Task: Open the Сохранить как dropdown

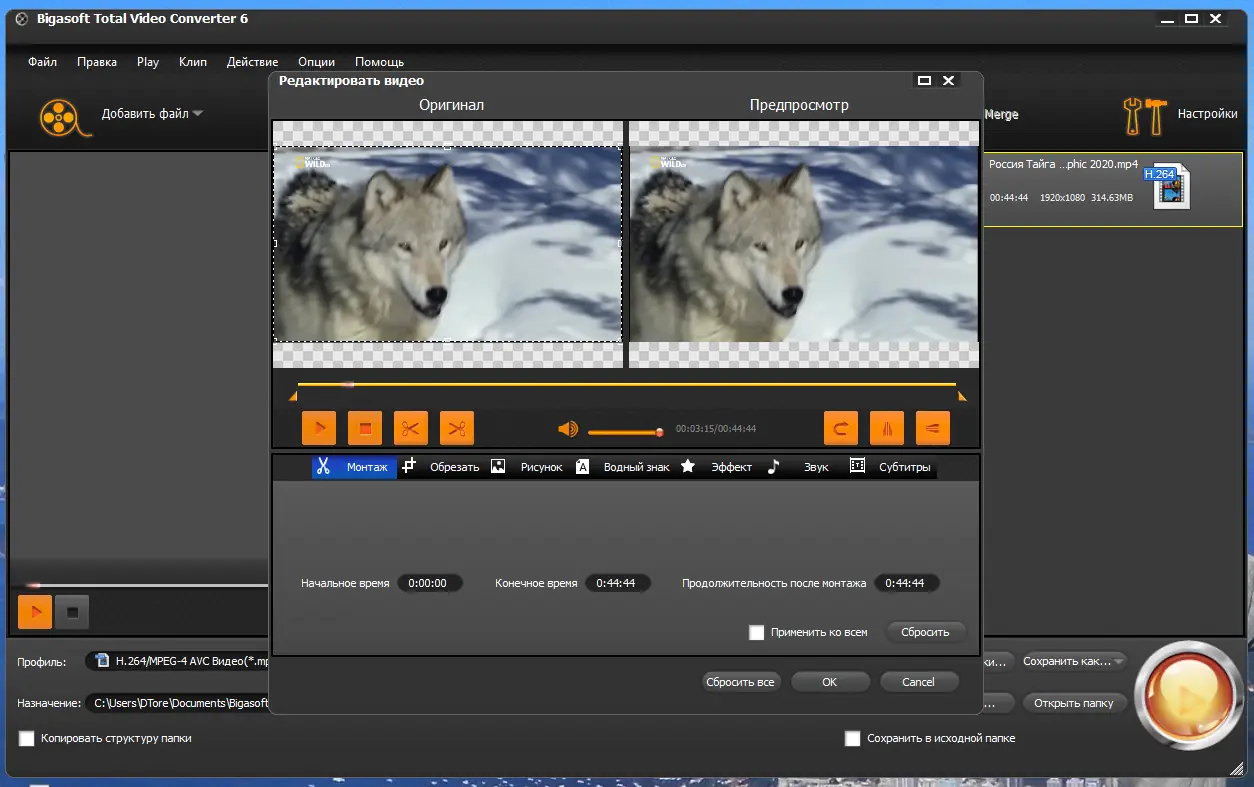Action: coord(1074,661)
